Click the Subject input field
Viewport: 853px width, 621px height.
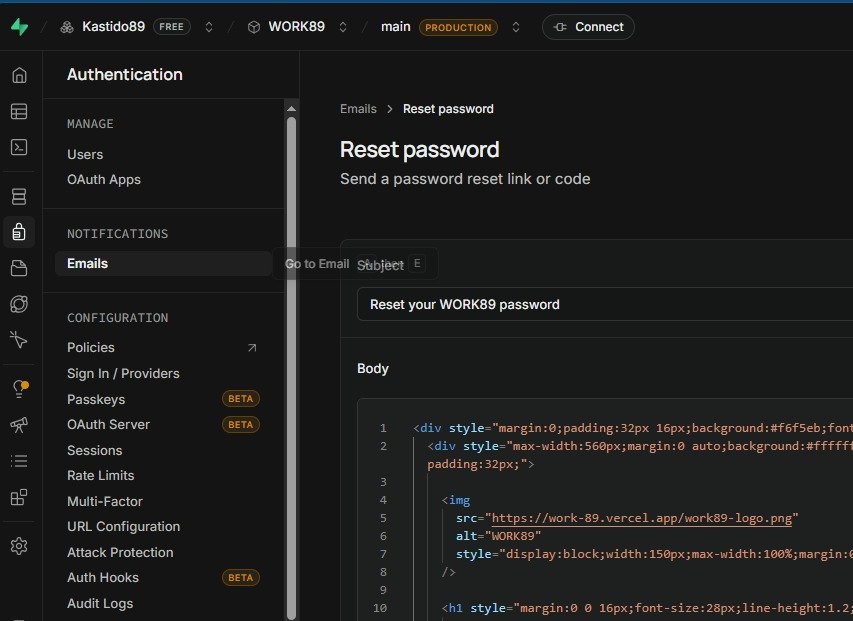click(605, 305)
